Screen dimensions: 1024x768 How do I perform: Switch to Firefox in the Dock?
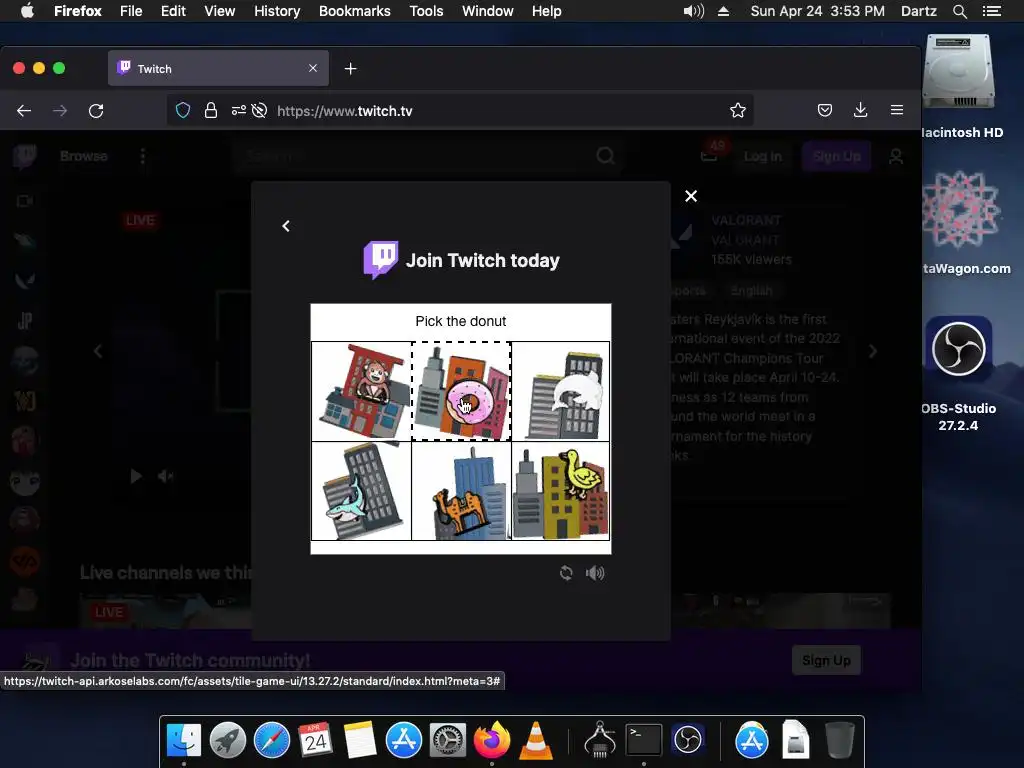point(492,740)
